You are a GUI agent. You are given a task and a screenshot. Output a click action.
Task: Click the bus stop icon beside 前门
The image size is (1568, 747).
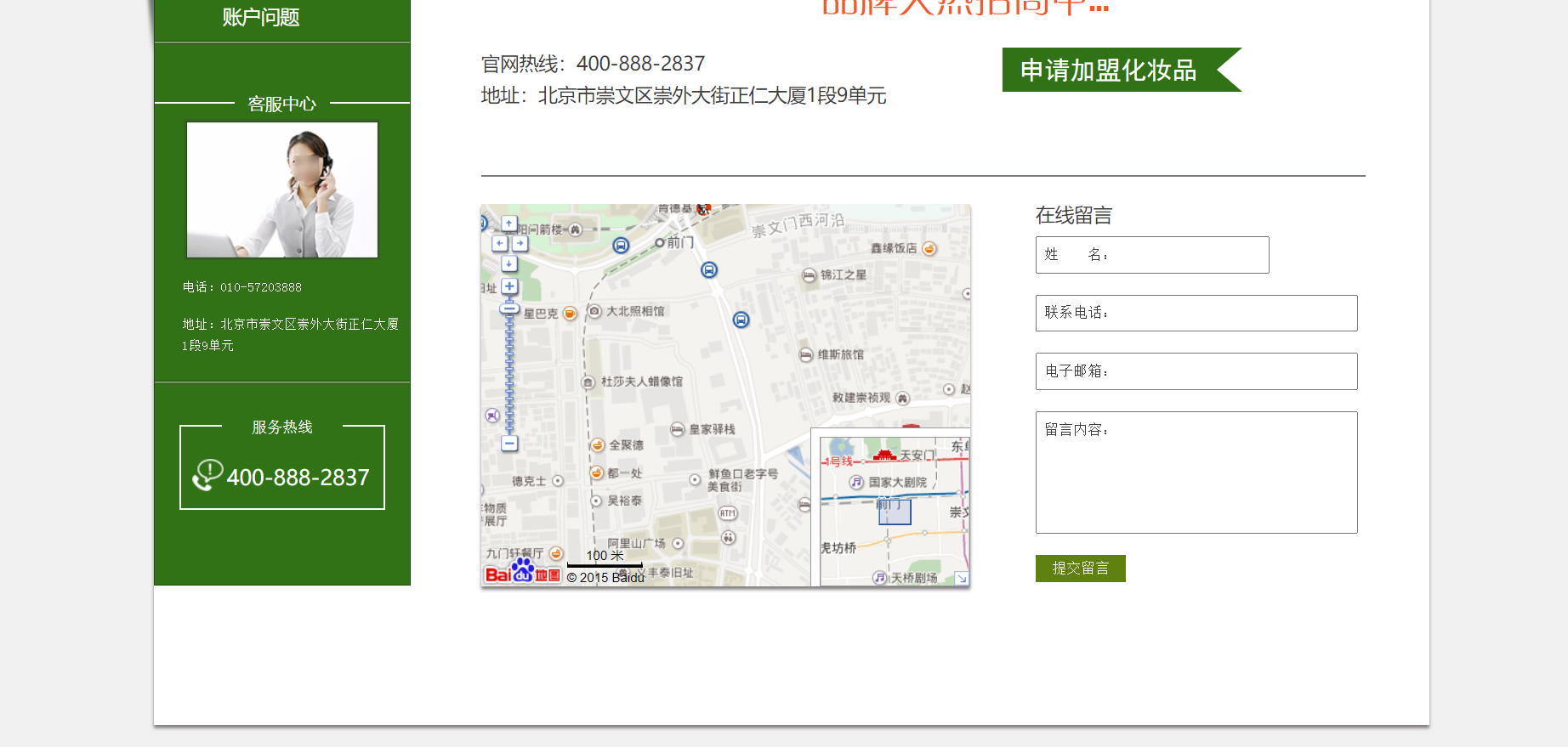point(622,246)
